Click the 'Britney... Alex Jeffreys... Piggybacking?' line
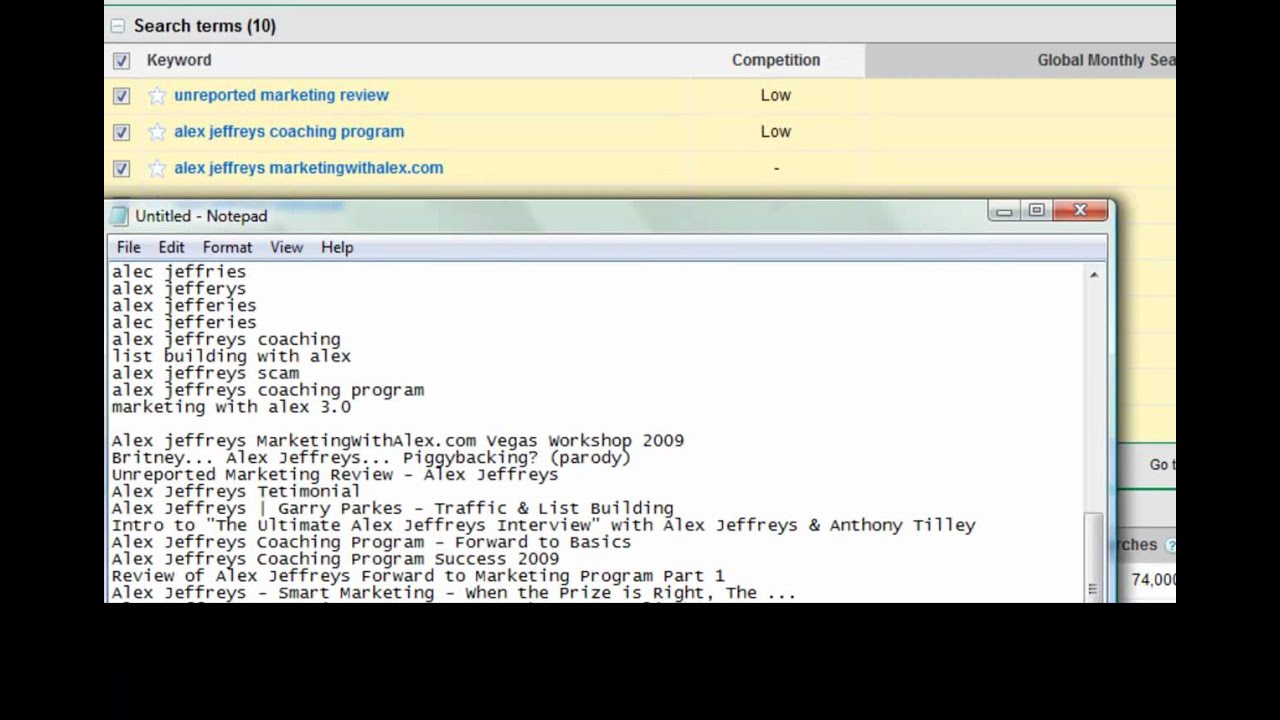This screenshot has height=720, width=1280. [371, 457]
